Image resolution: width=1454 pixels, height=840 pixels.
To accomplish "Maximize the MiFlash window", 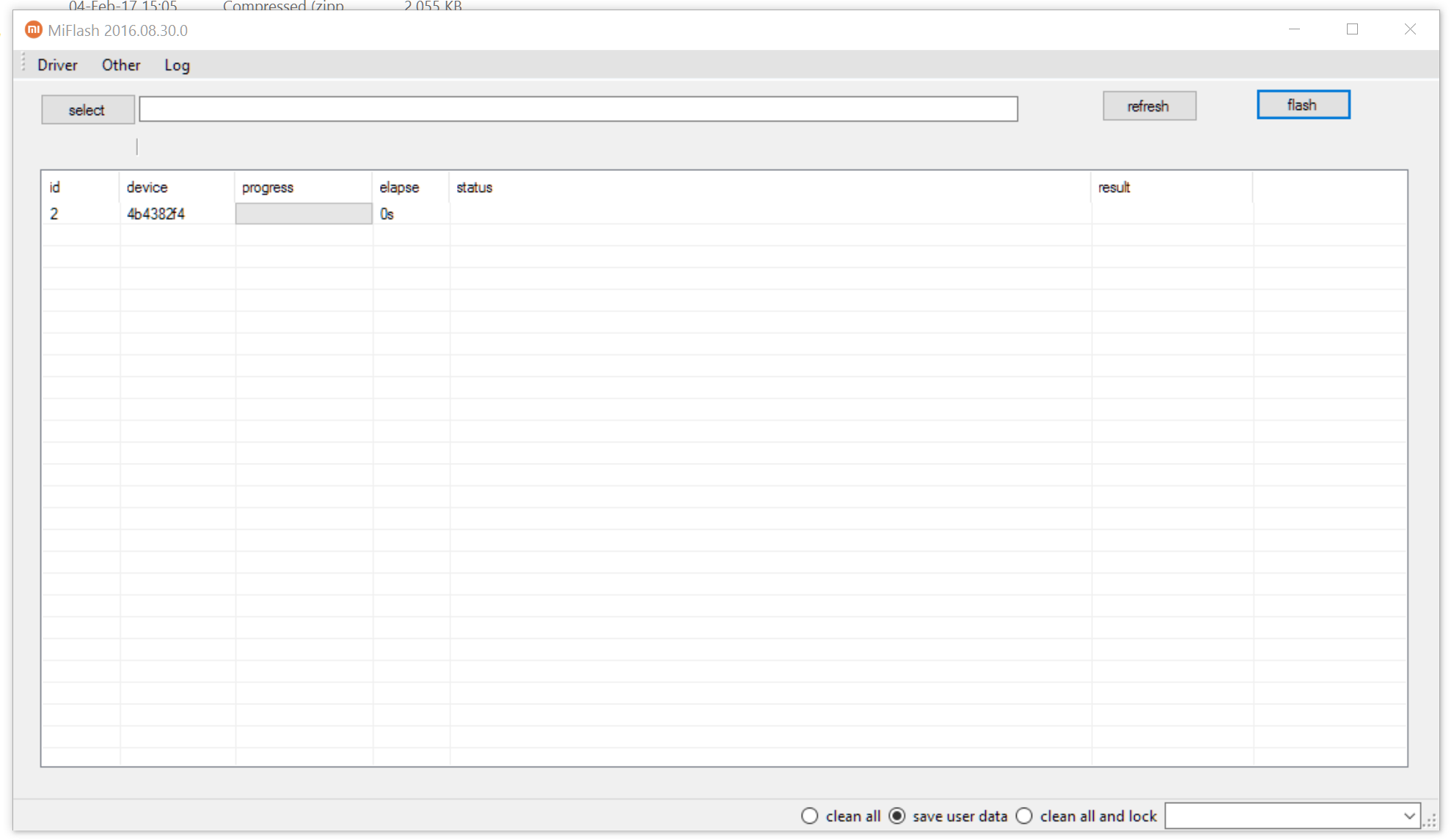I will pos(1352,29).
